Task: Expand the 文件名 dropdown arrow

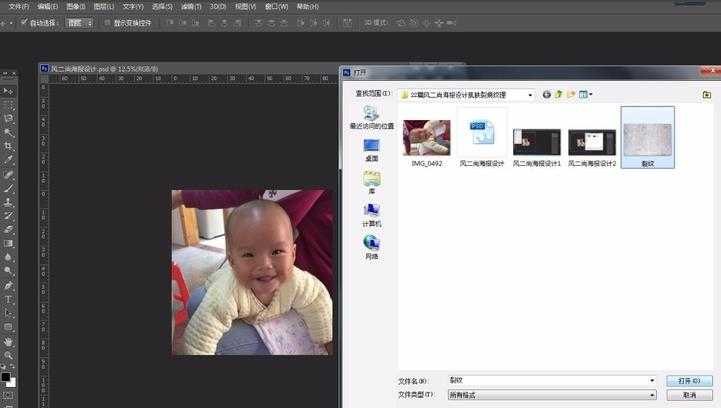Action: 652,380
